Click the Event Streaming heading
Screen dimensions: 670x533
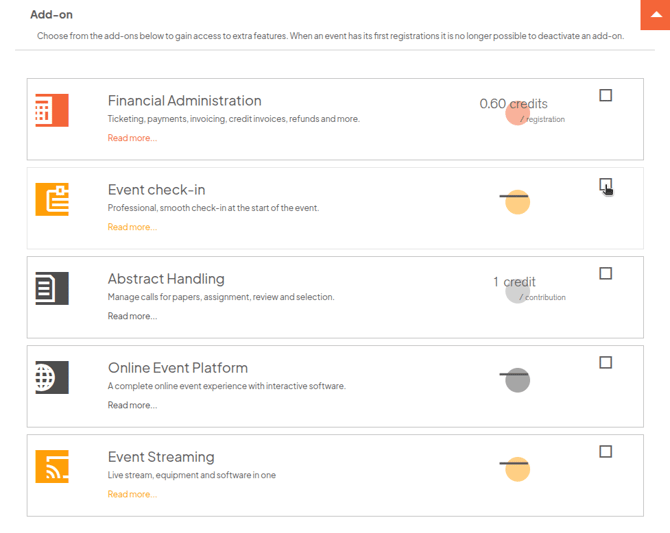tap(161, 457)
